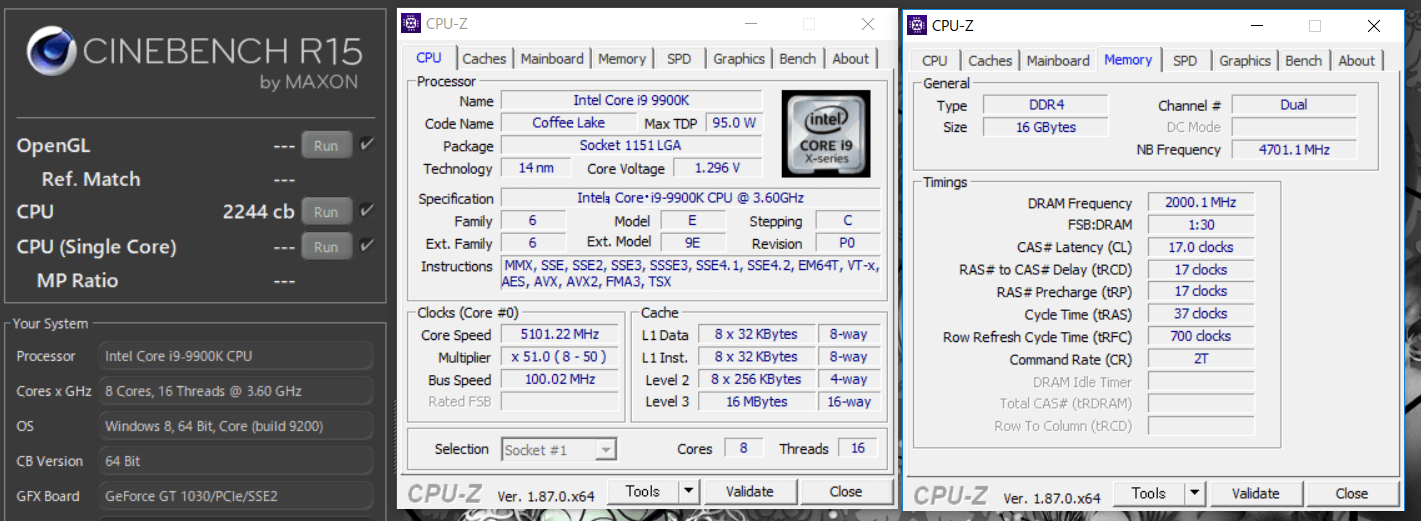
Task: Click Validate in left CPU-Z window
Action: pyautogui.click(x=749, y=491)
